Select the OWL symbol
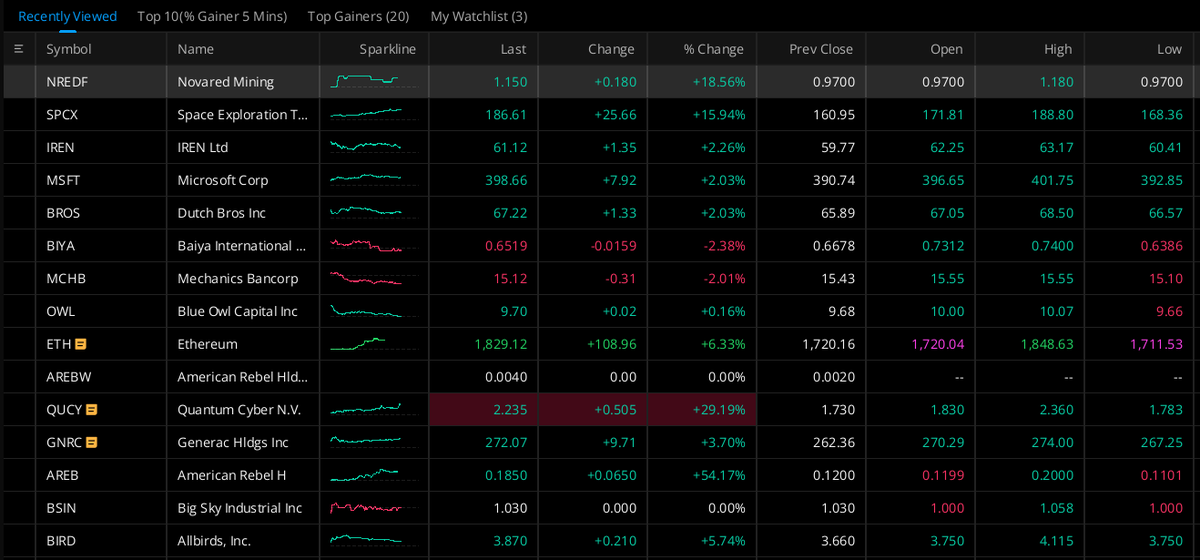 click(x=60, y=311)
